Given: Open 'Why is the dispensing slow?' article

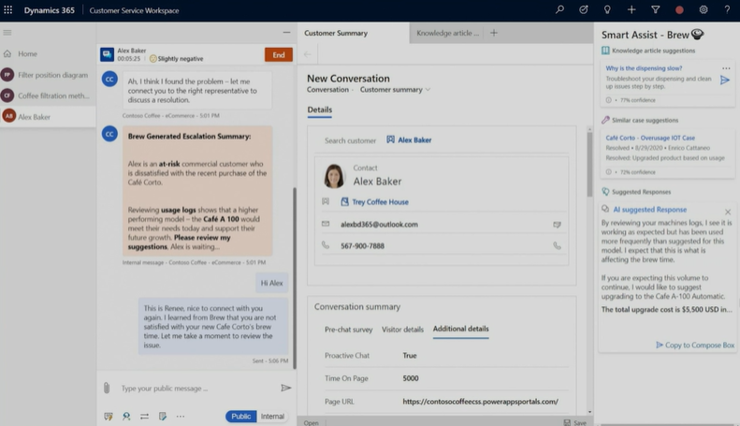Looking at the screenshot, I should (644, 68).
